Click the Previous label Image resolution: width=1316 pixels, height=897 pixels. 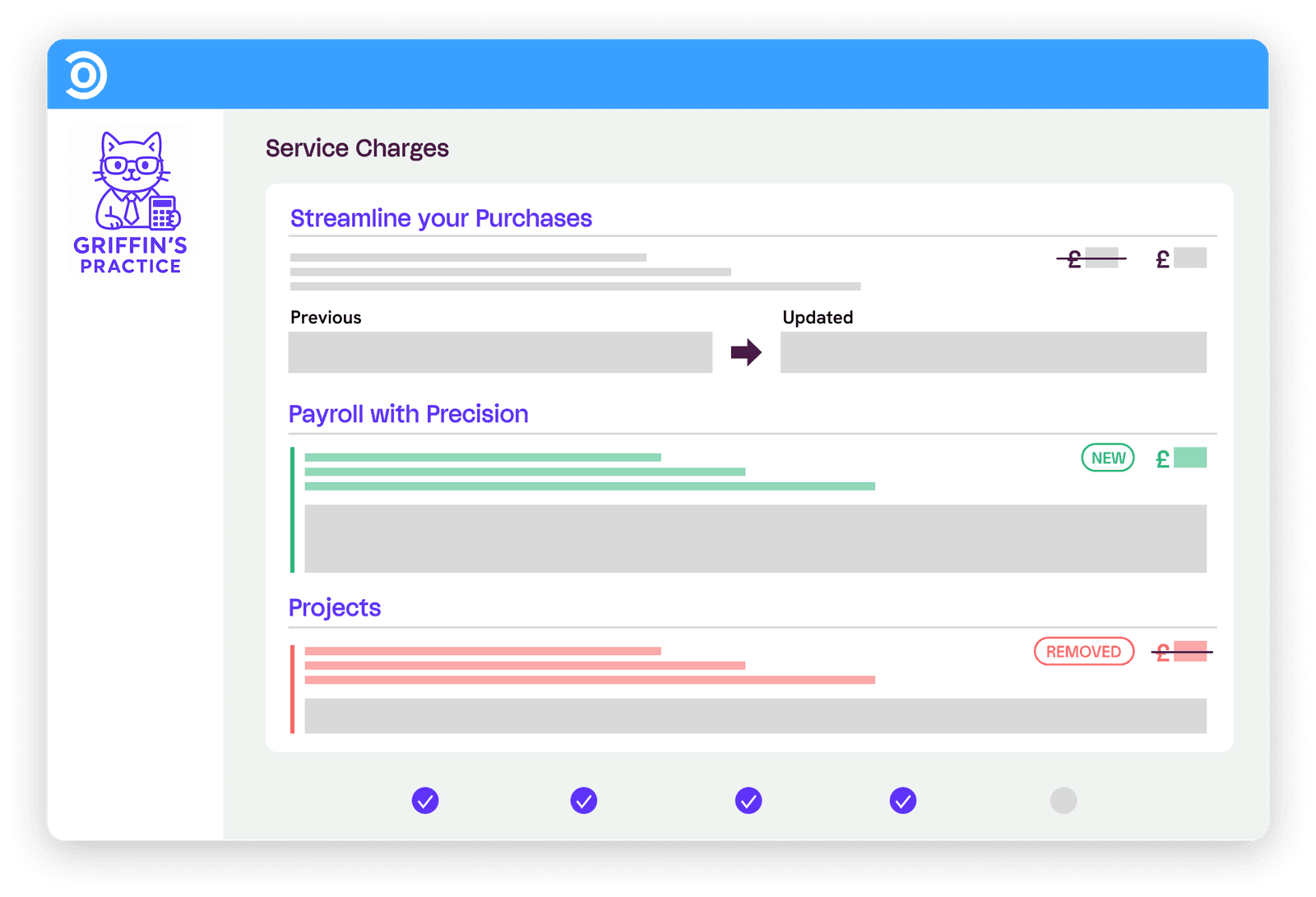click(x=326, y=318)
